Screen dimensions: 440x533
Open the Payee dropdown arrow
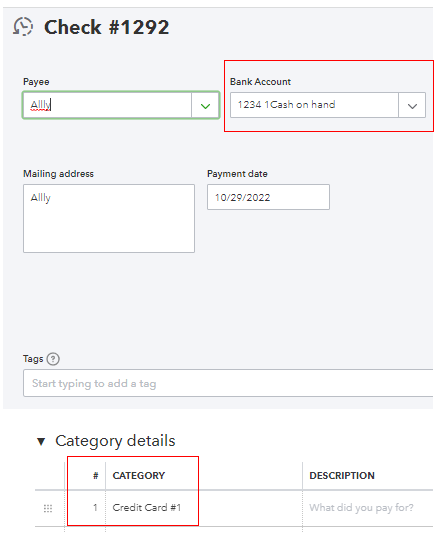(x=205, y=106)
